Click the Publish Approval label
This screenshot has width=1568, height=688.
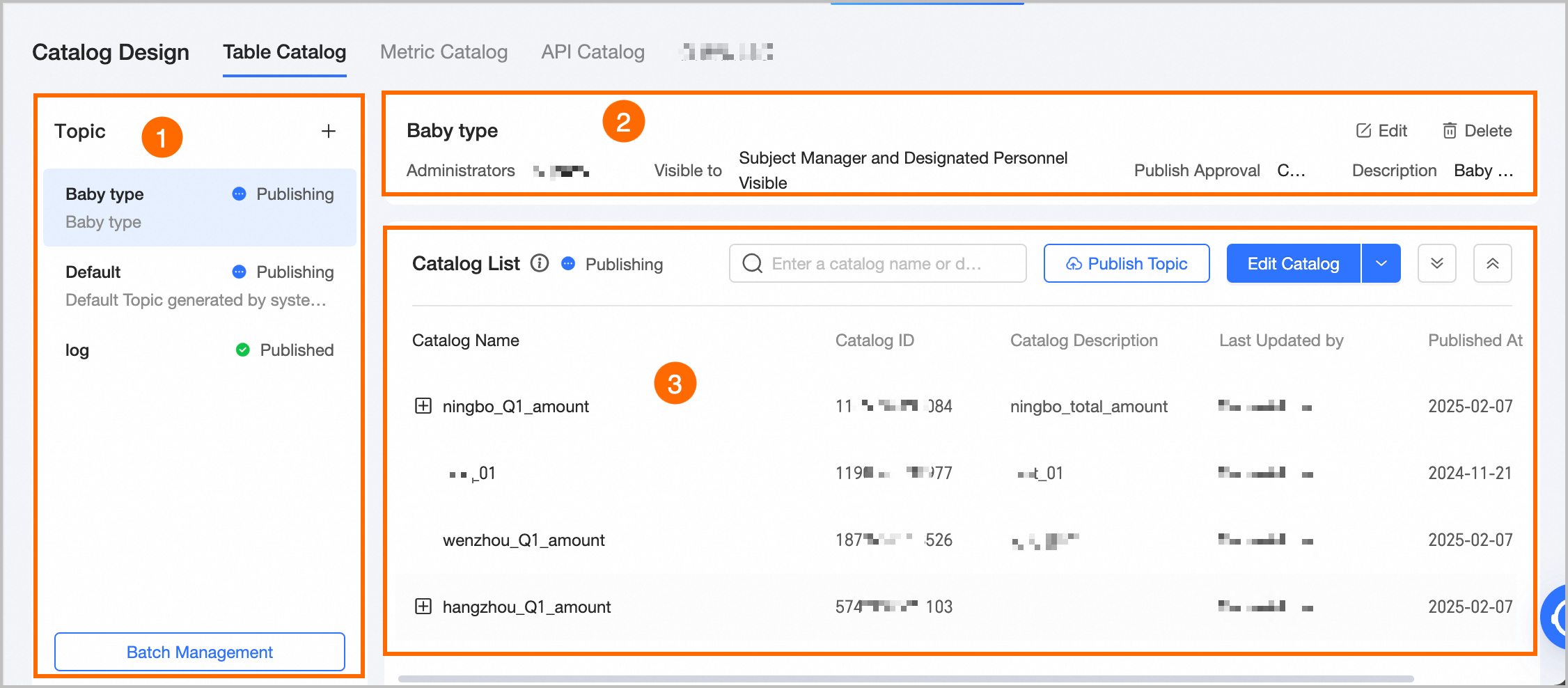1197,171
